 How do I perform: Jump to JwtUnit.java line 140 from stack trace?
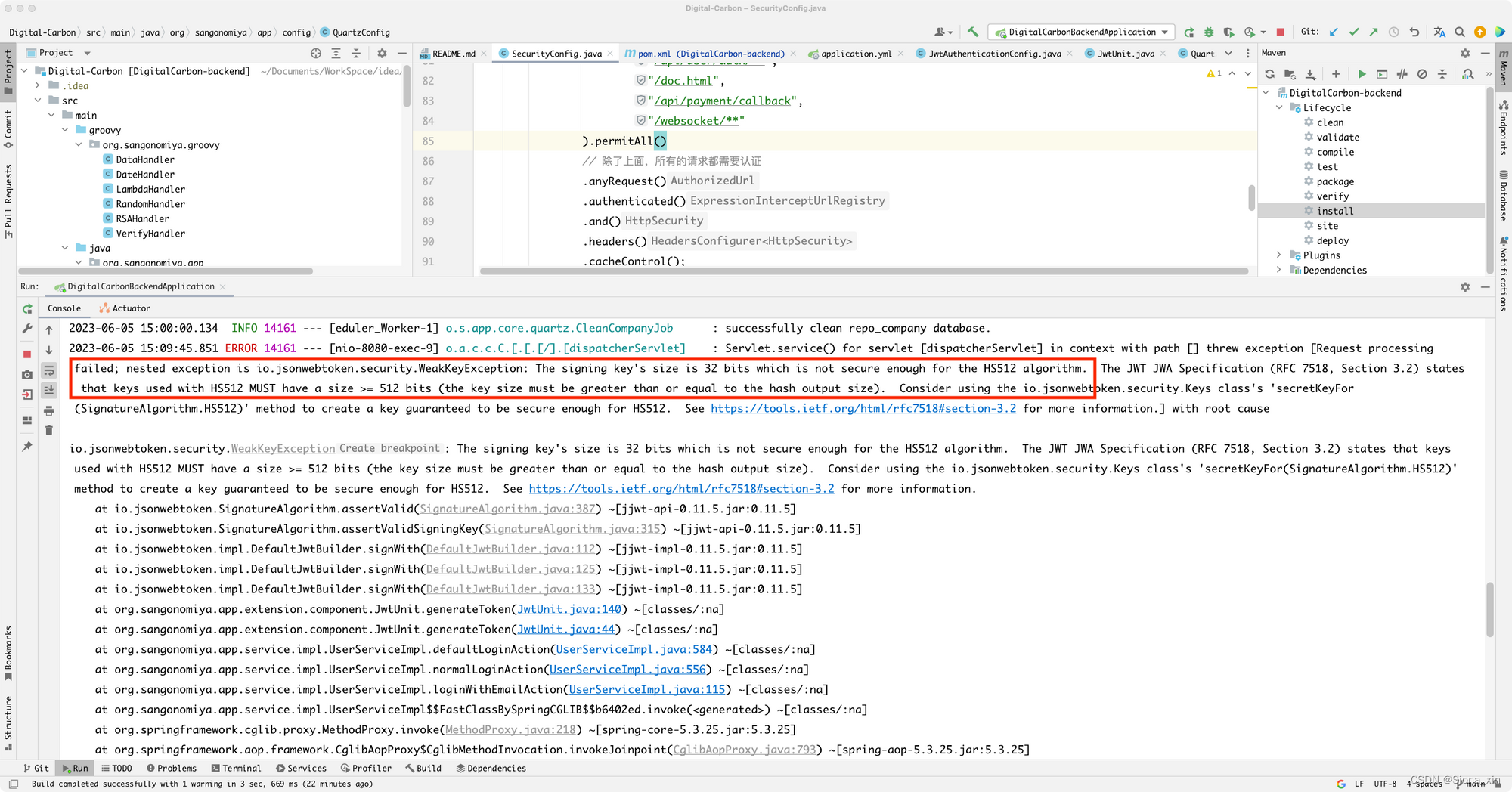point(568,609)
